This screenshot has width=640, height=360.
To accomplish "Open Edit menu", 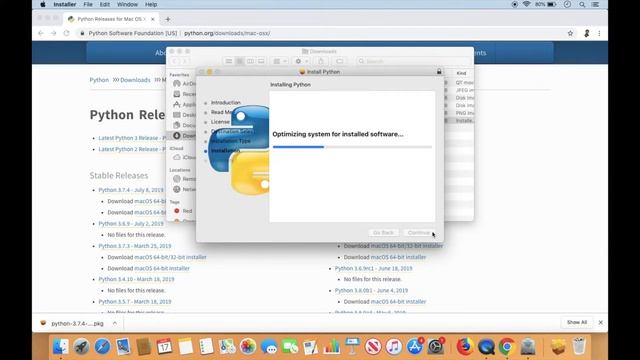I will tap(104, 4).
